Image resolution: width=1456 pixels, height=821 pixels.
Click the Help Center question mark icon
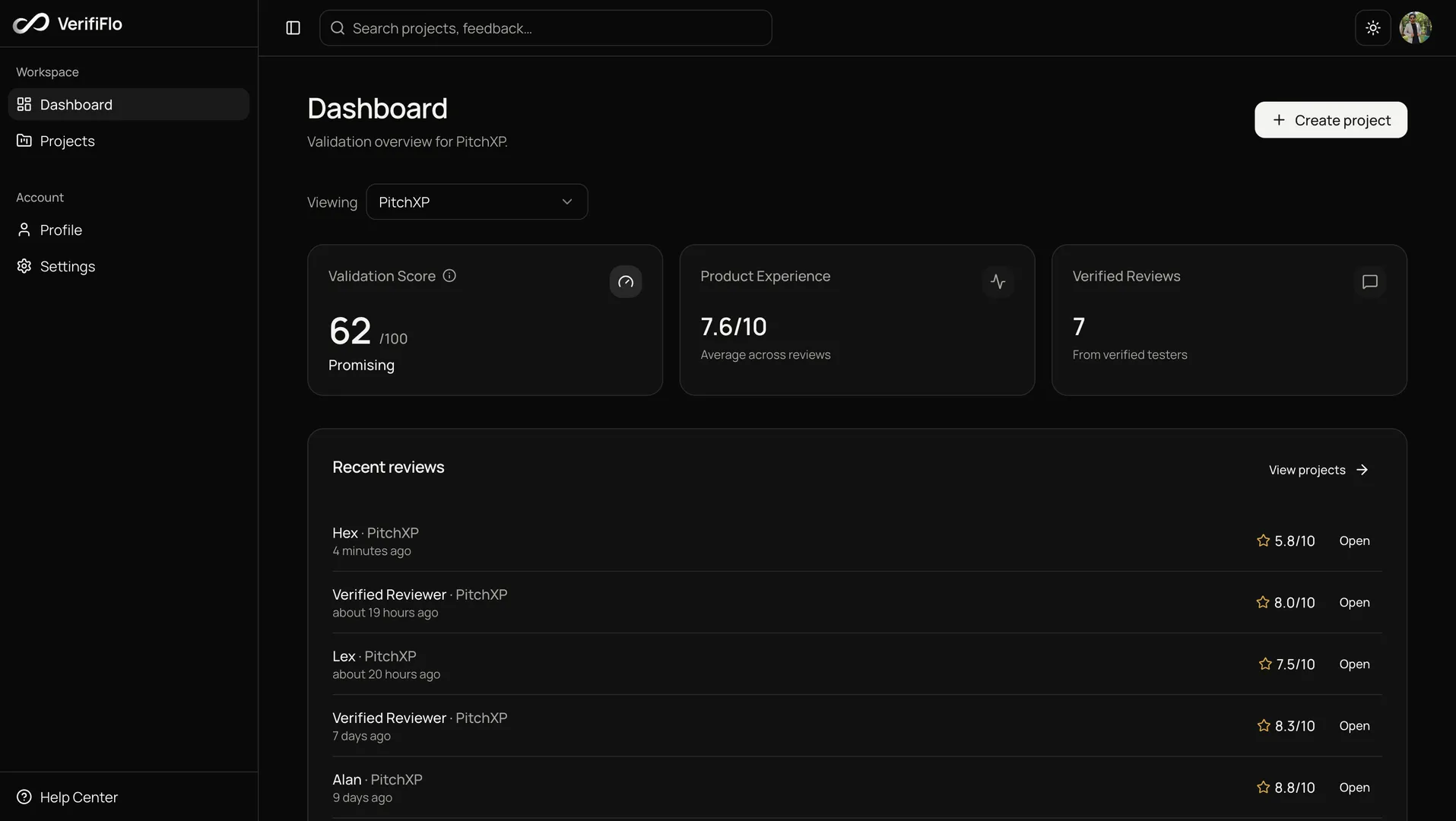24,797
